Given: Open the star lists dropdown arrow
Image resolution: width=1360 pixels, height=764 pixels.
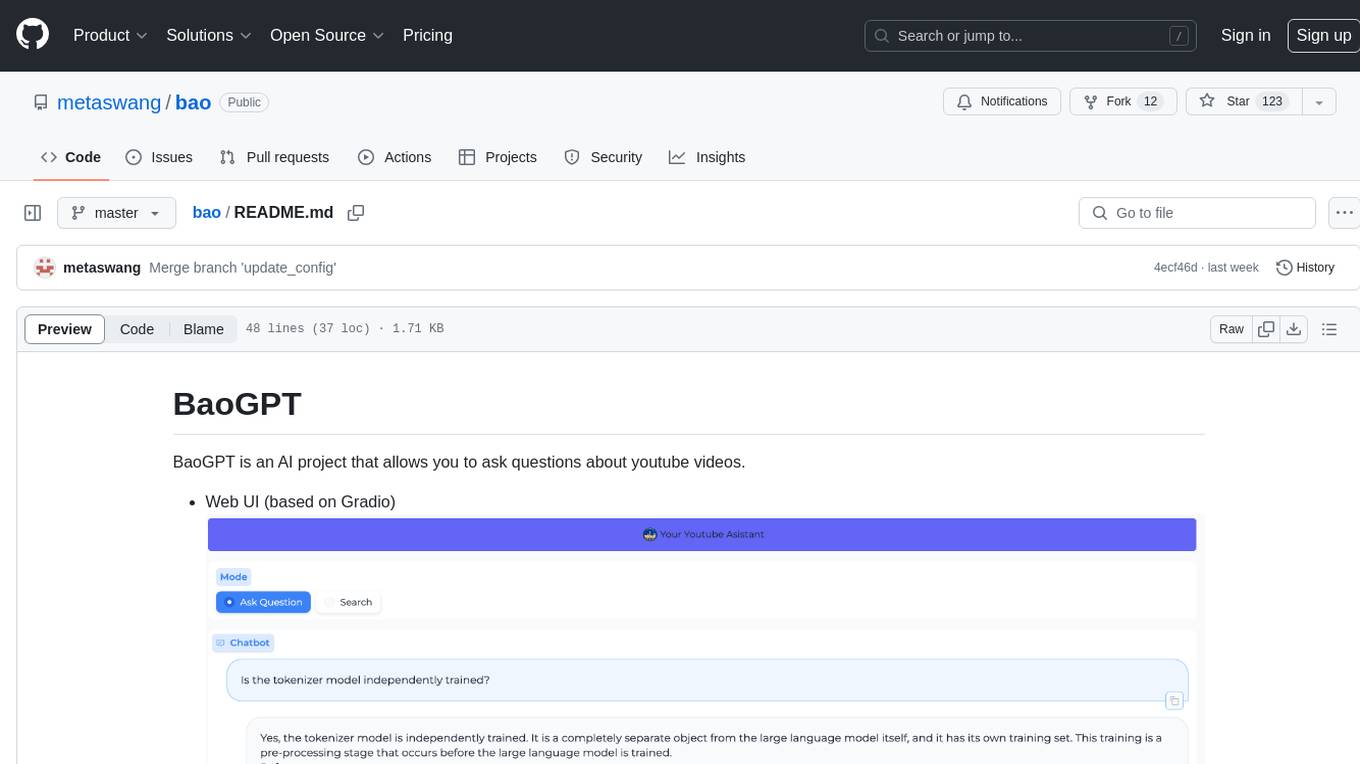Looking at the screenshot, I should coord(1319,102).
